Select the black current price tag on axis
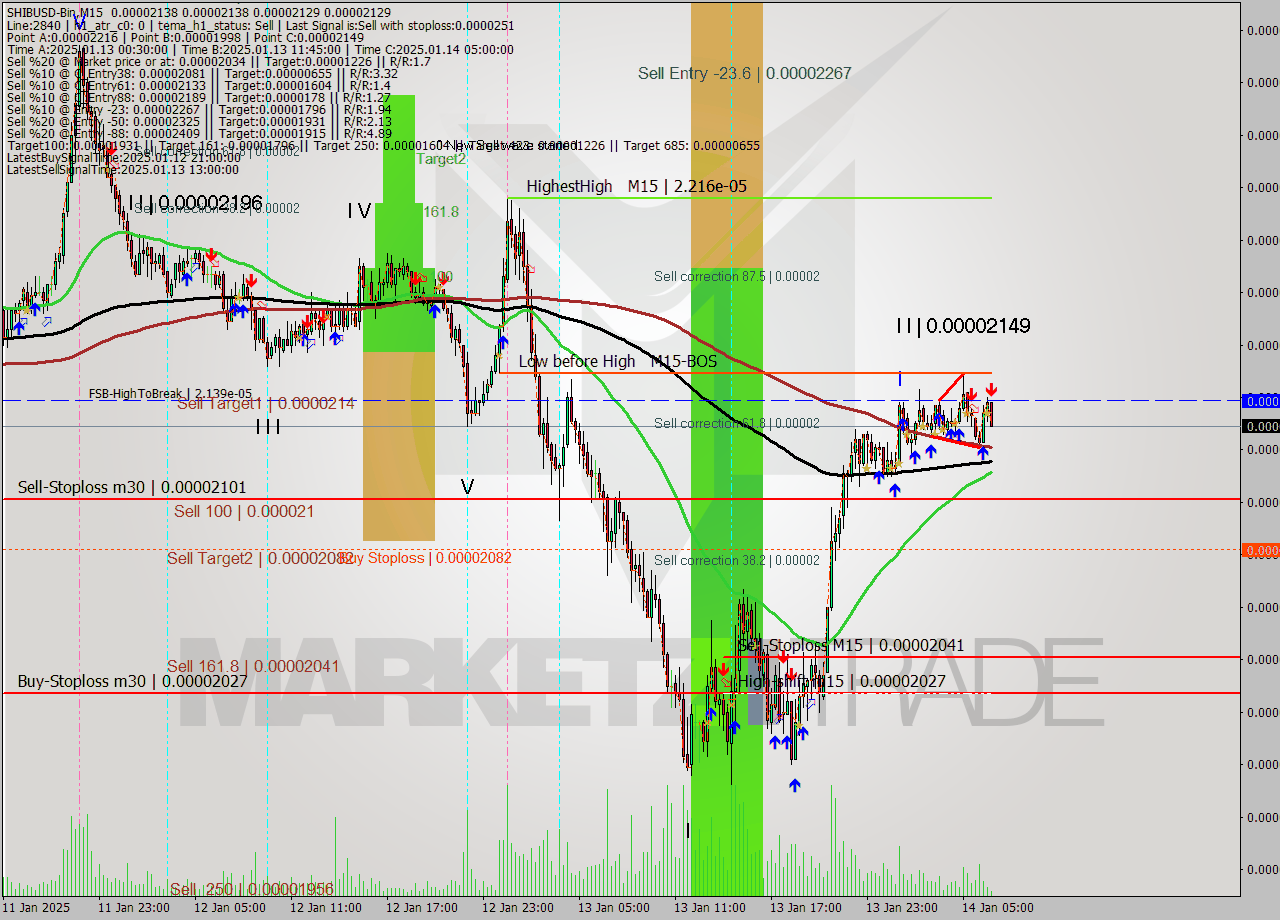 [1260, 426]
